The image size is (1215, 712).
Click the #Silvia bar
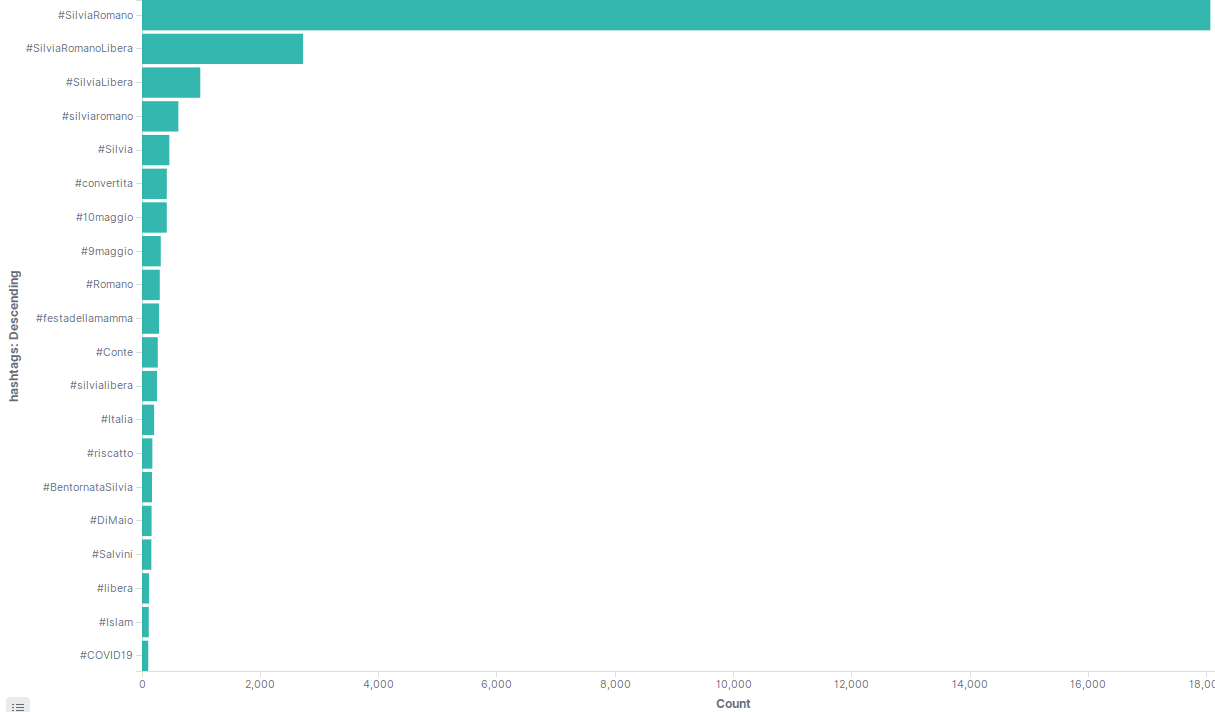coord(155,150)
